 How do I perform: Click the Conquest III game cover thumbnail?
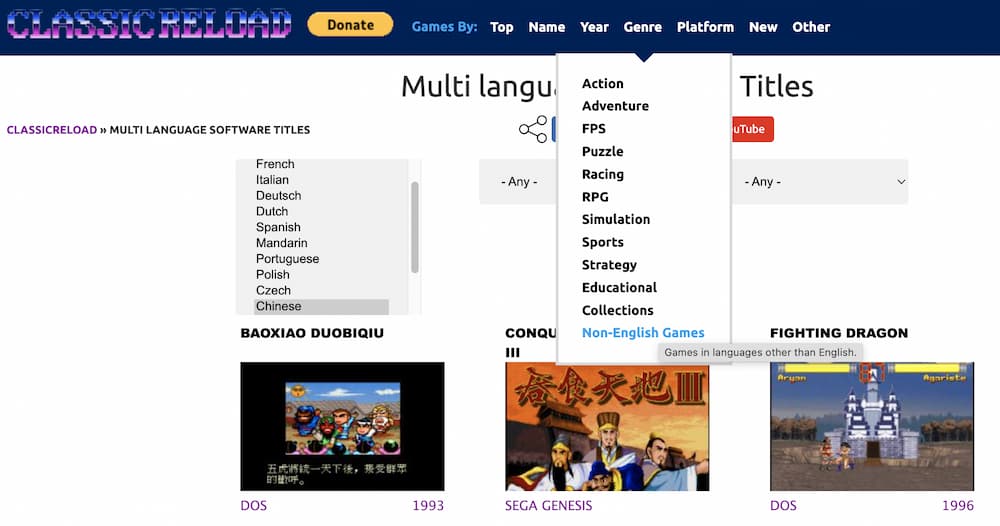[x=607, y=427]
